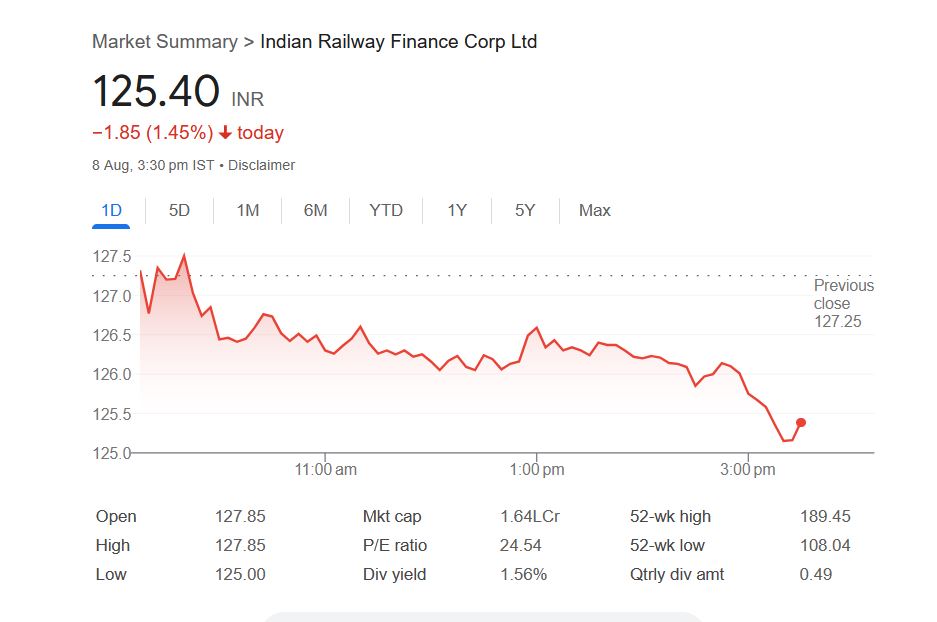Click the 3:00 pm axis label
This screenshot has height=622, width=937.
click(748, 469)
